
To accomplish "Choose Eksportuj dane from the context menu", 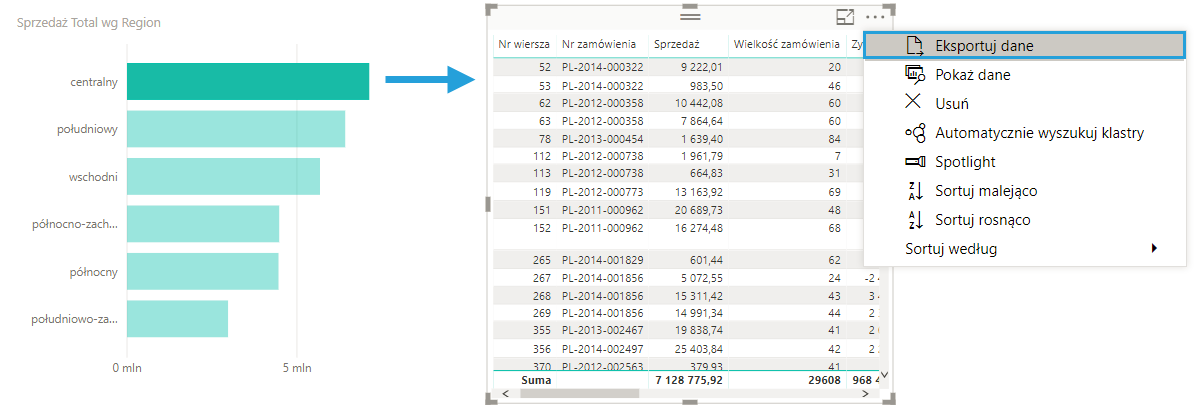I will pyautogui.click(x=984, y=45).
